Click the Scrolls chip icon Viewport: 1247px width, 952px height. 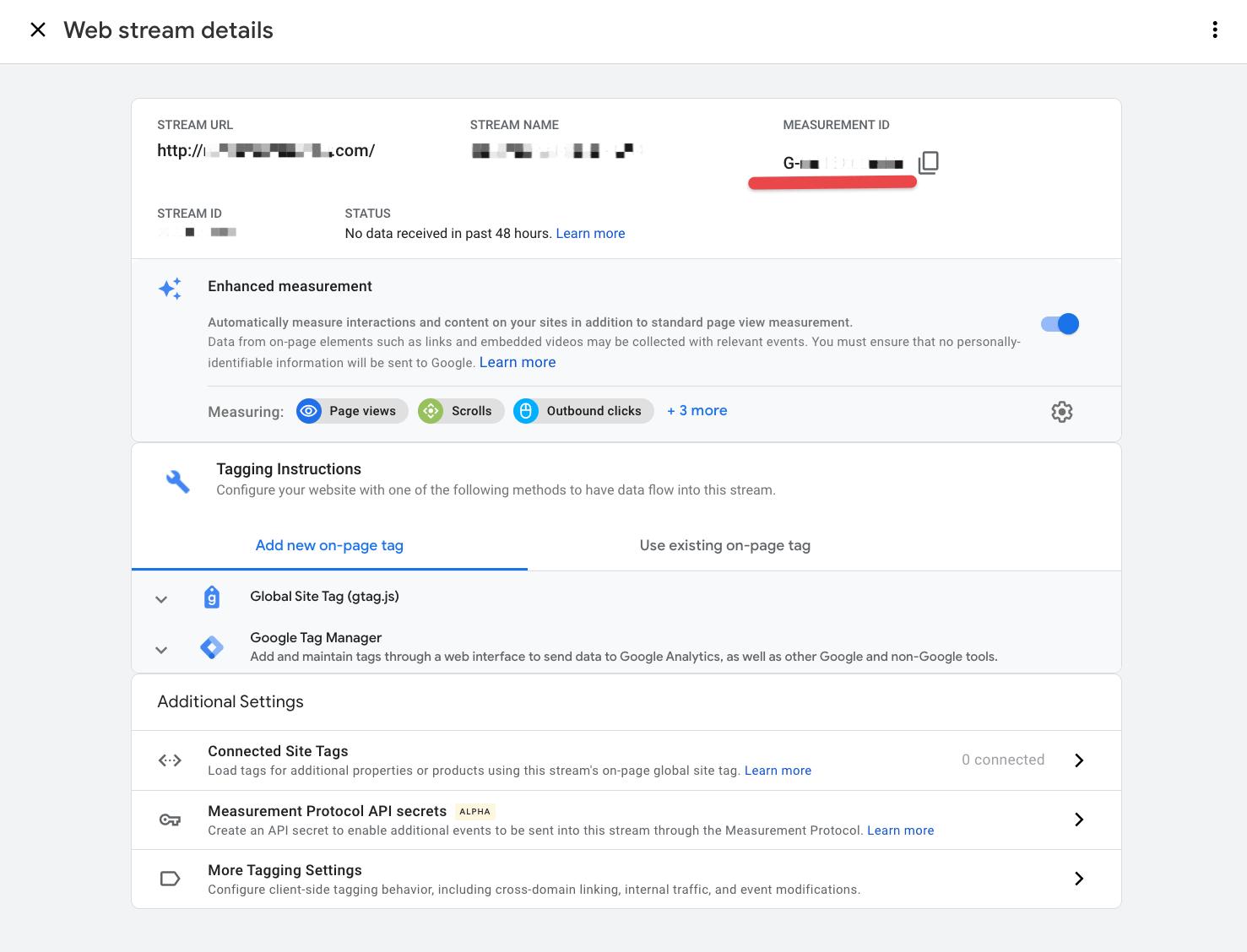431,411
